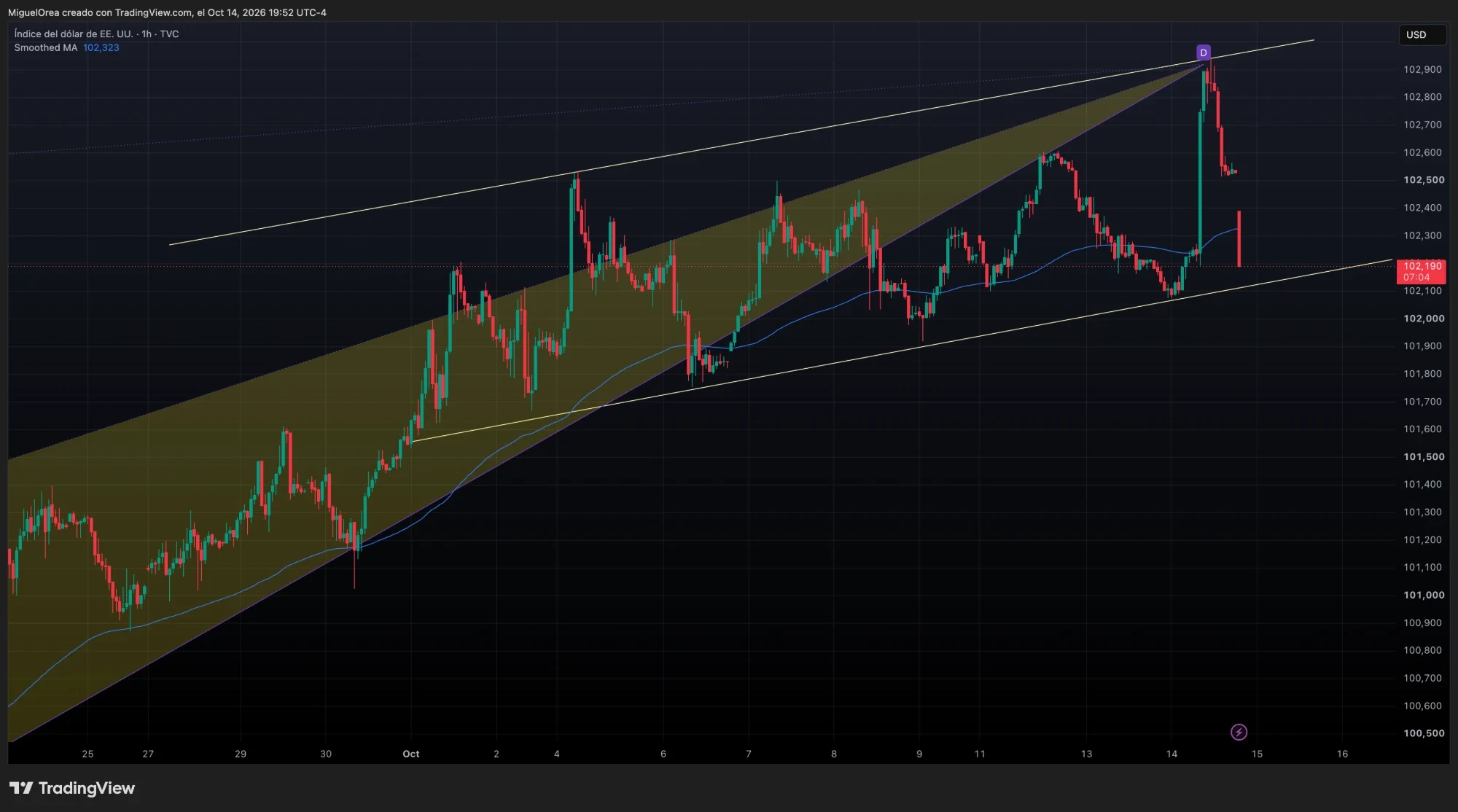The image size is (1458, 812).
Task: Select the Smoothed MA indicator label
Action: pos(46,47)
